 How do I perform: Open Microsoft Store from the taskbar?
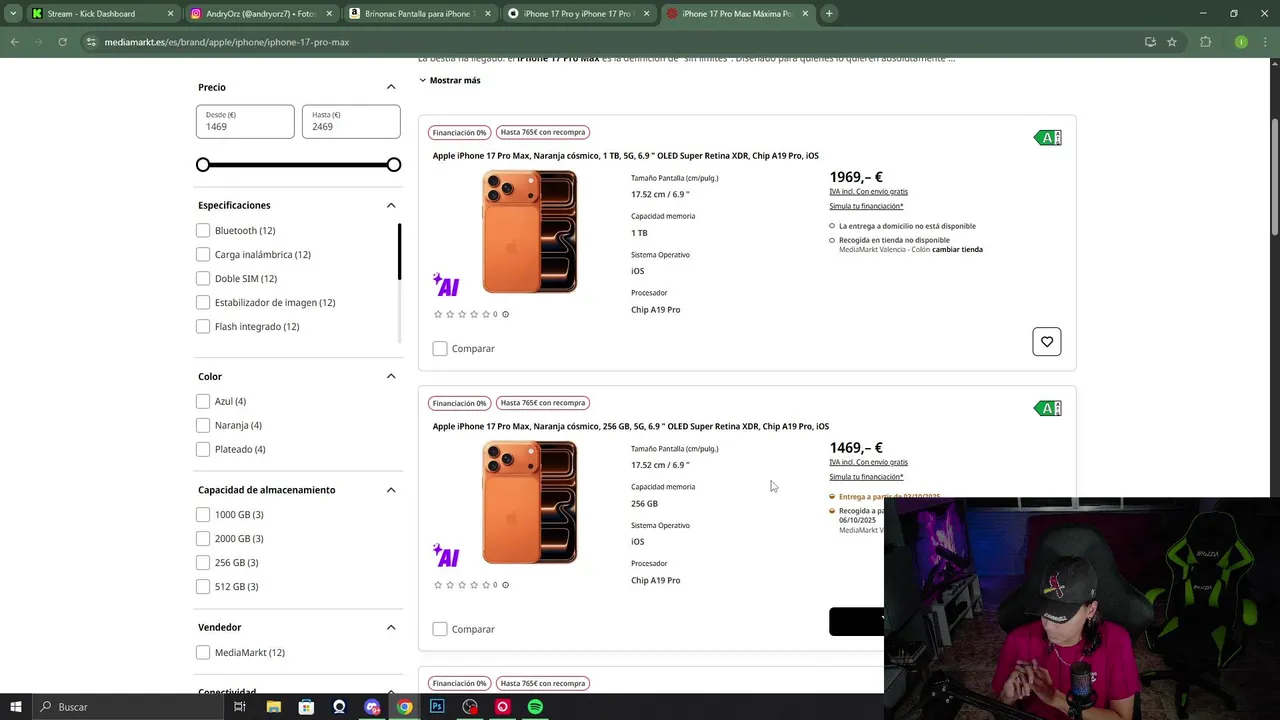pos(306,707)
